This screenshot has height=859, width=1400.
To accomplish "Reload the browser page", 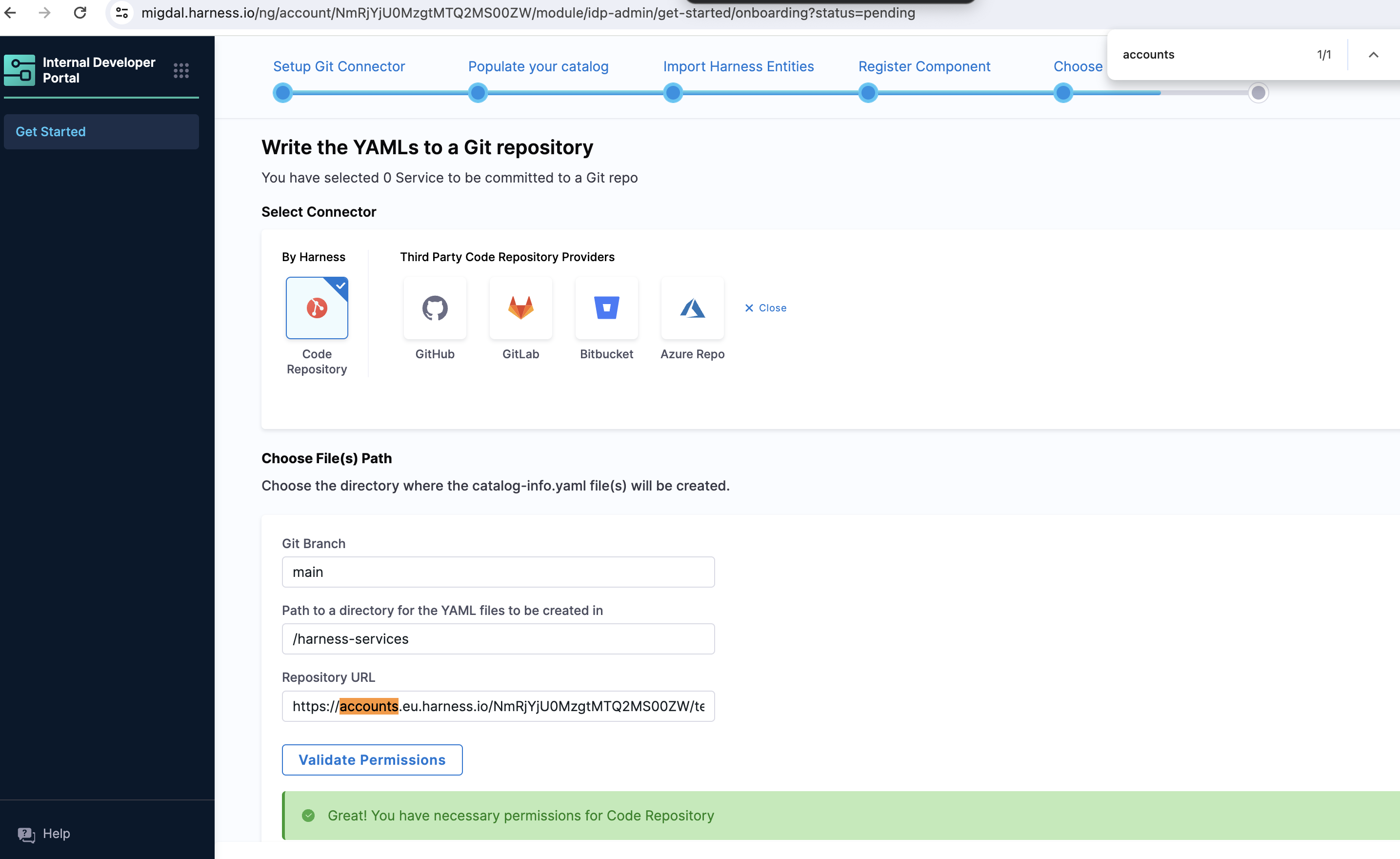I will (80, 13).
